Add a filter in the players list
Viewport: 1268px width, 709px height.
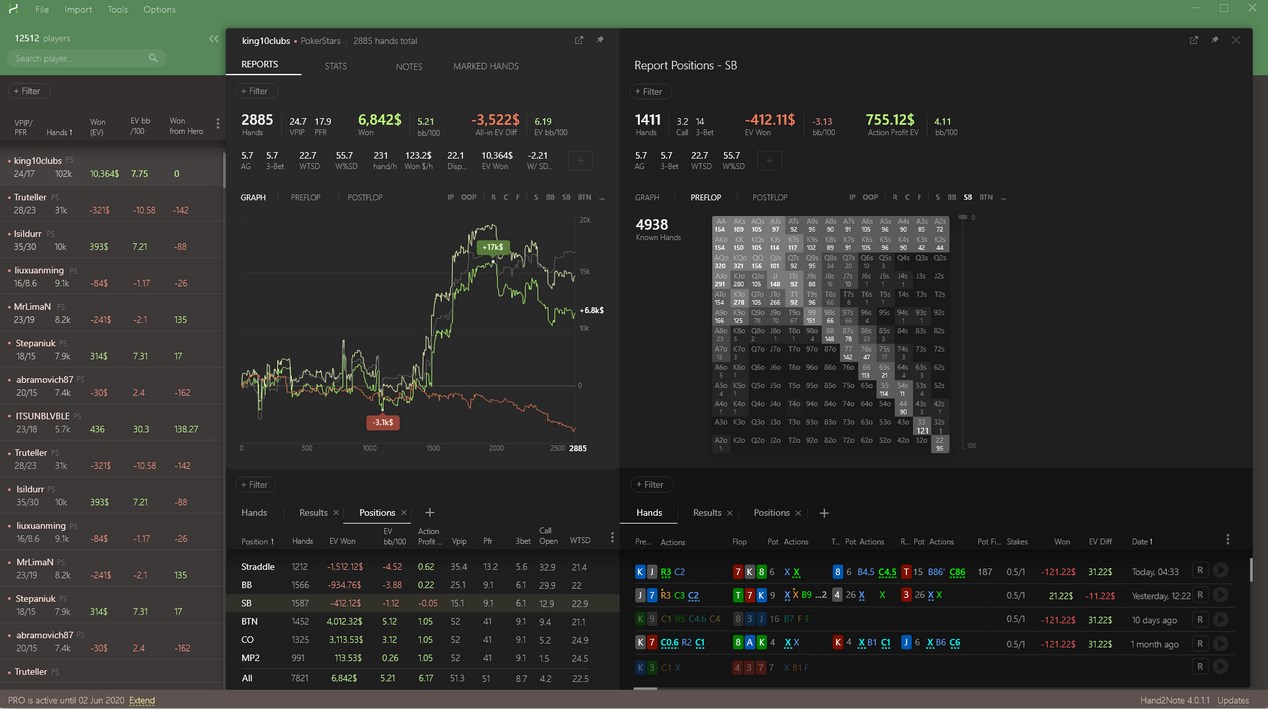27,91
